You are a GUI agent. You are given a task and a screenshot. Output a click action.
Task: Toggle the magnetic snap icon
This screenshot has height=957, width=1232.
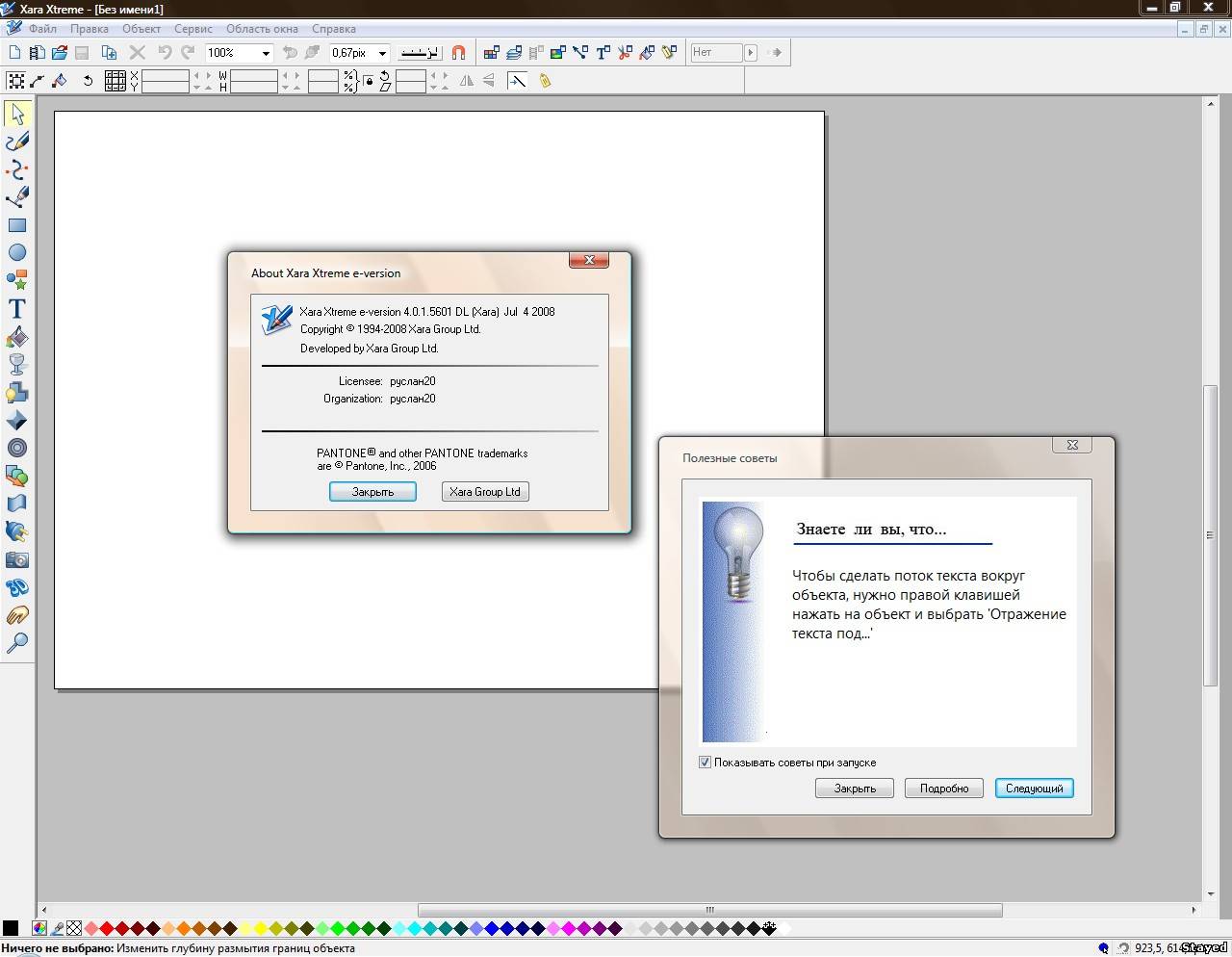(x=458, y=52)
